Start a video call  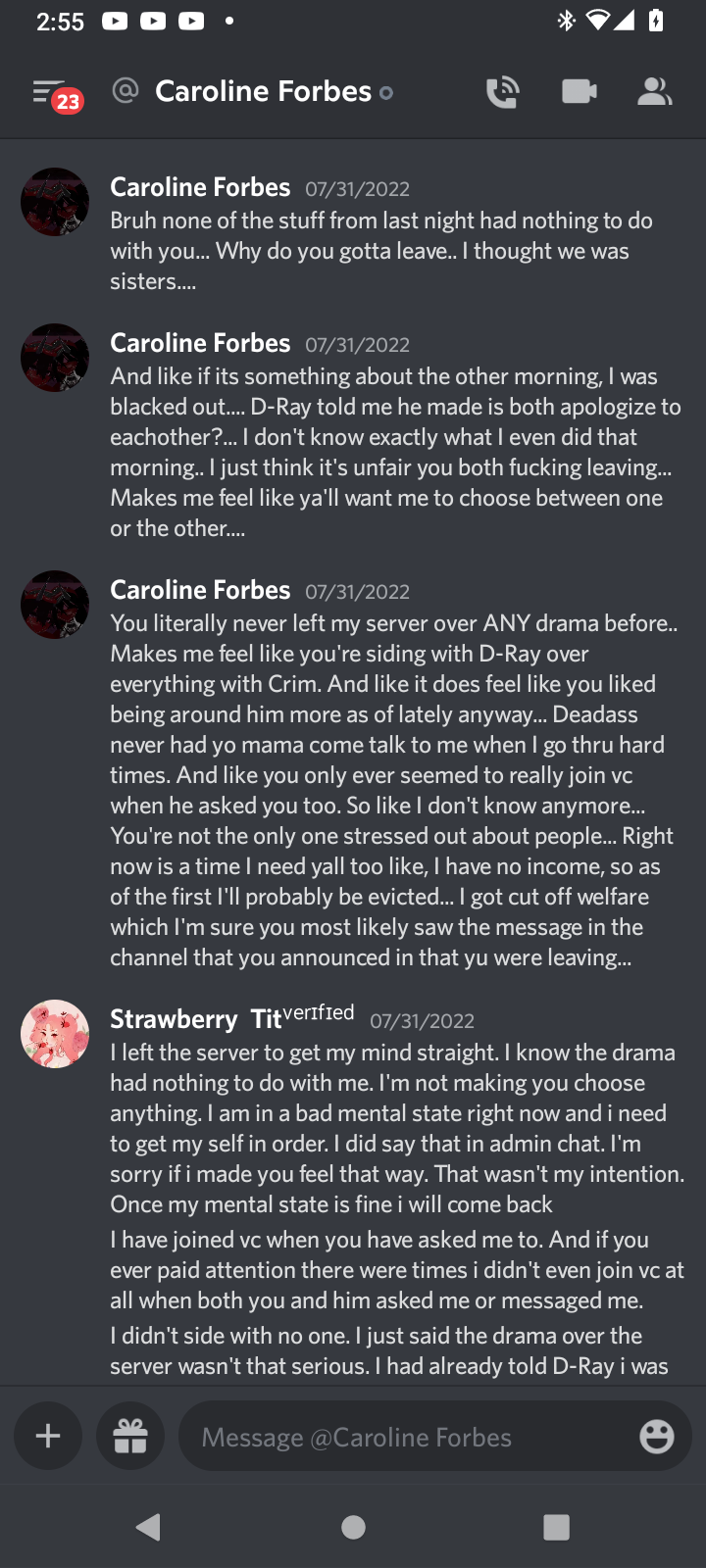click(x=579, y=92)
